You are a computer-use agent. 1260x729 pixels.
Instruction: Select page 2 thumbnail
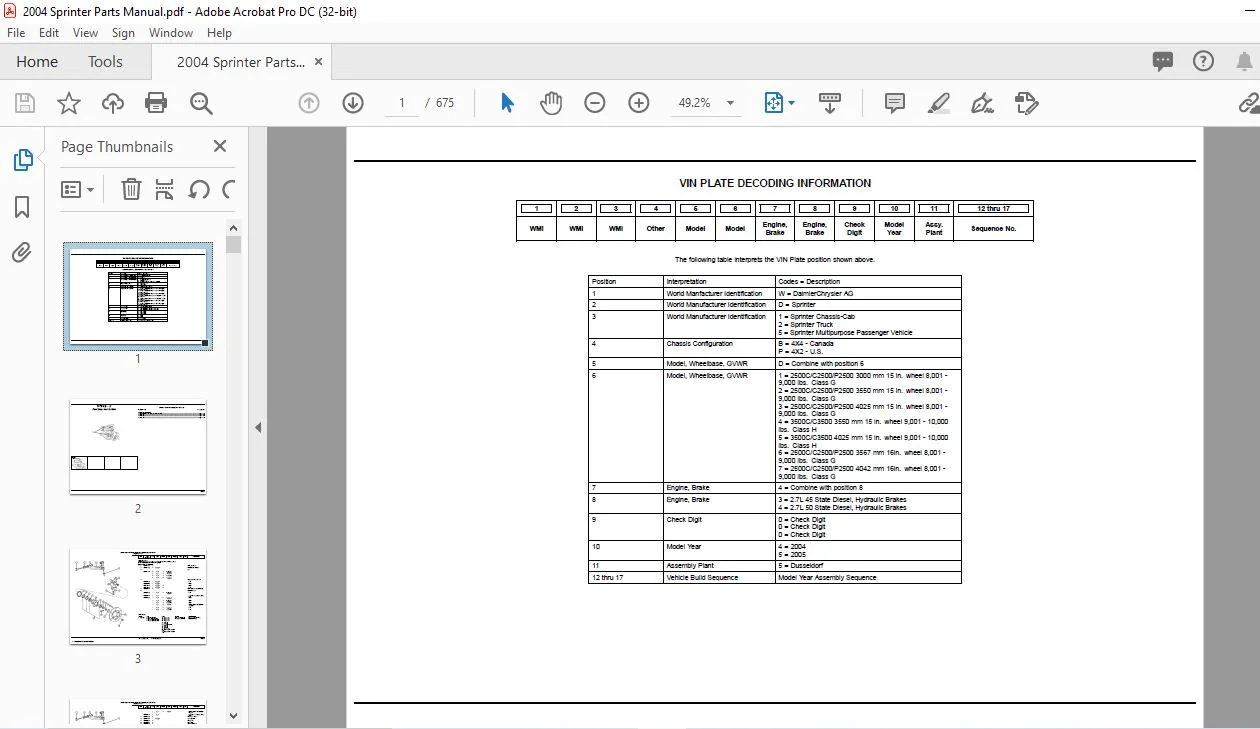point(138,448)
